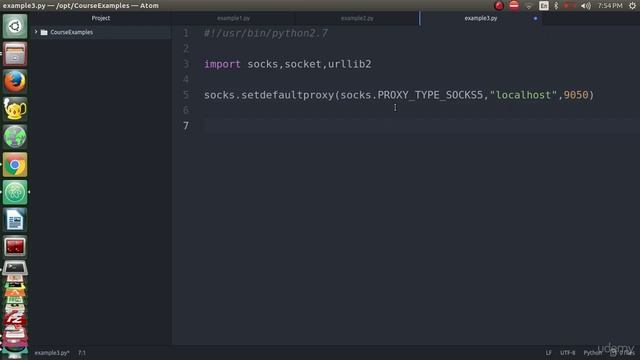Expand the CourseExamples folder chevron

click(36, 32)
